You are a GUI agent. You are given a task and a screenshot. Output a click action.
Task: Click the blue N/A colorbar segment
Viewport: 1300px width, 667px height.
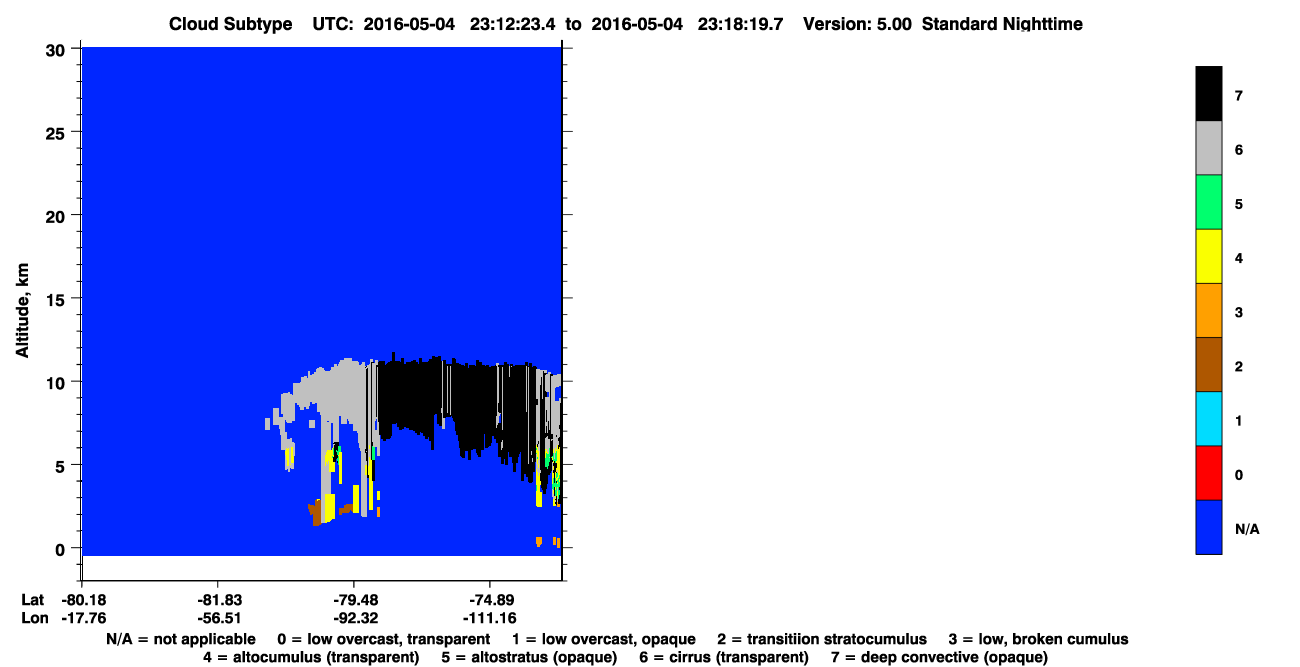(1208, 526)
